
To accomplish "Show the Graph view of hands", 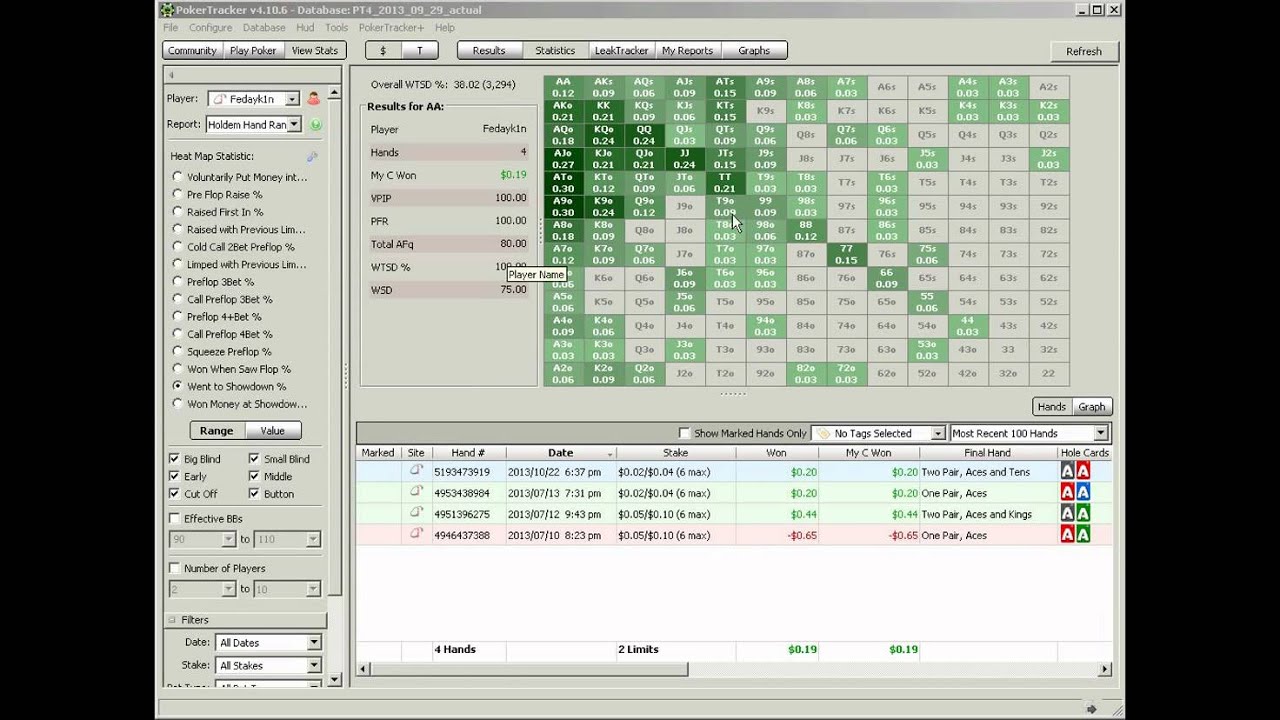I will coord(1092,406).
